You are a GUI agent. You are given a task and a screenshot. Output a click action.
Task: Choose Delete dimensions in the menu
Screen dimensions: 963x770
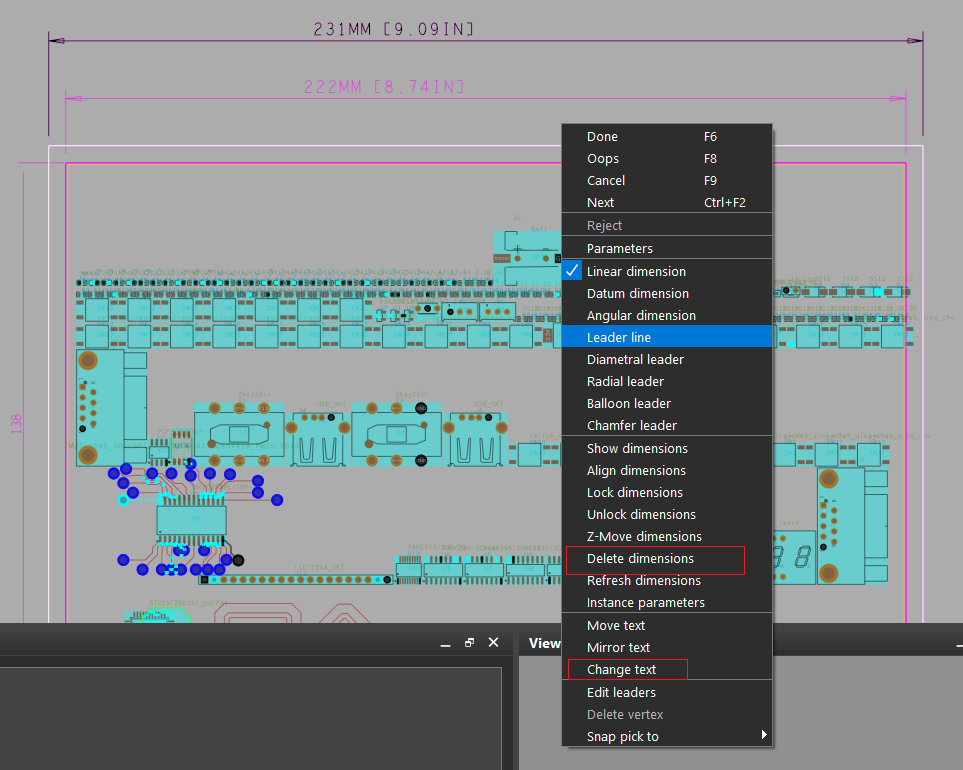[x=640, y=558]
